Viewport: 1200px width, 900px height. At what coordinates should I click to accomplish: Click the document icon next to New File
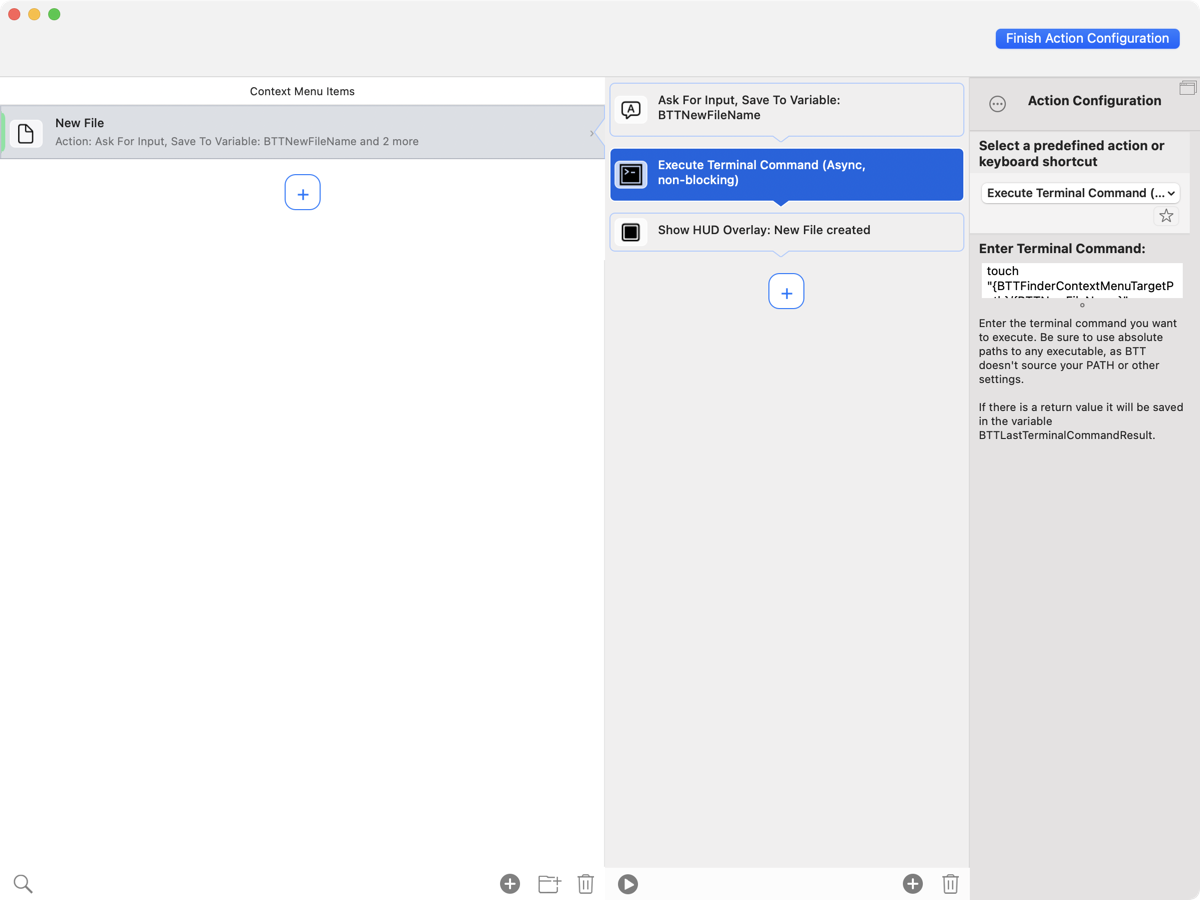[x=25, y=131]
